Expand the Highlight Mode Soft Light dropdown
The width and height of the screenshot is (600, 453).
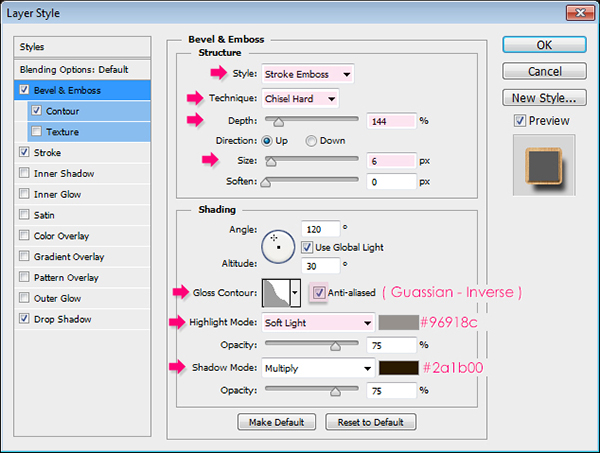click(x=317, y=323)
